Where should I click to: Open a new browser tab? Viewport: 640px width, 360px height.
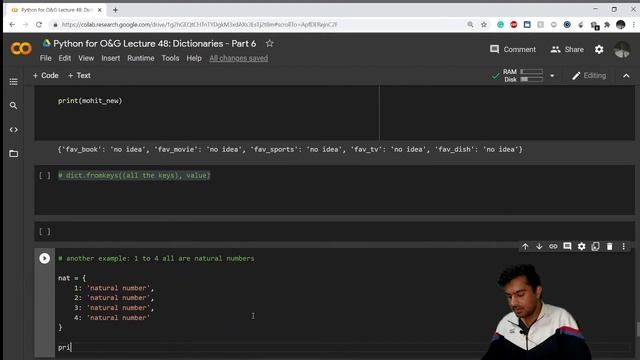116,10
